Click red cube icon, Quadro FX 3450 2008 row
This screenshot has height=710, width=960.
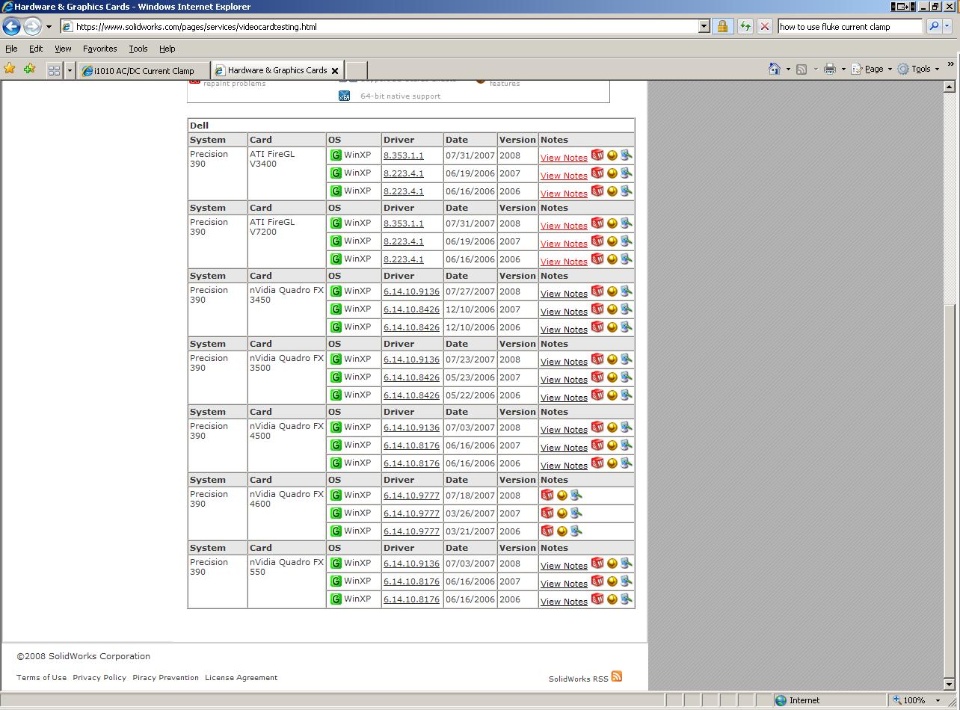tap(597, 291)
